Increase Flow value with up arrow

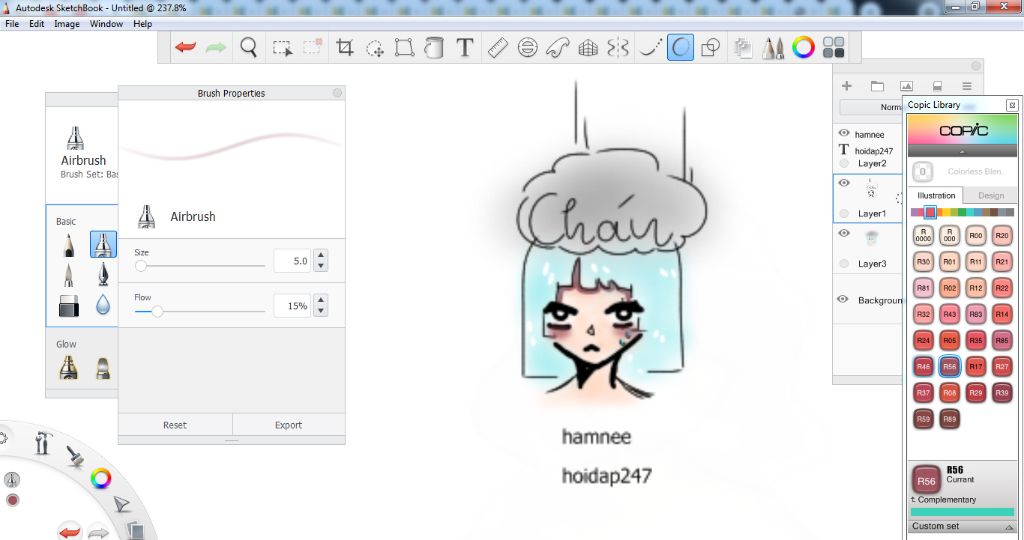pos(321,300)
